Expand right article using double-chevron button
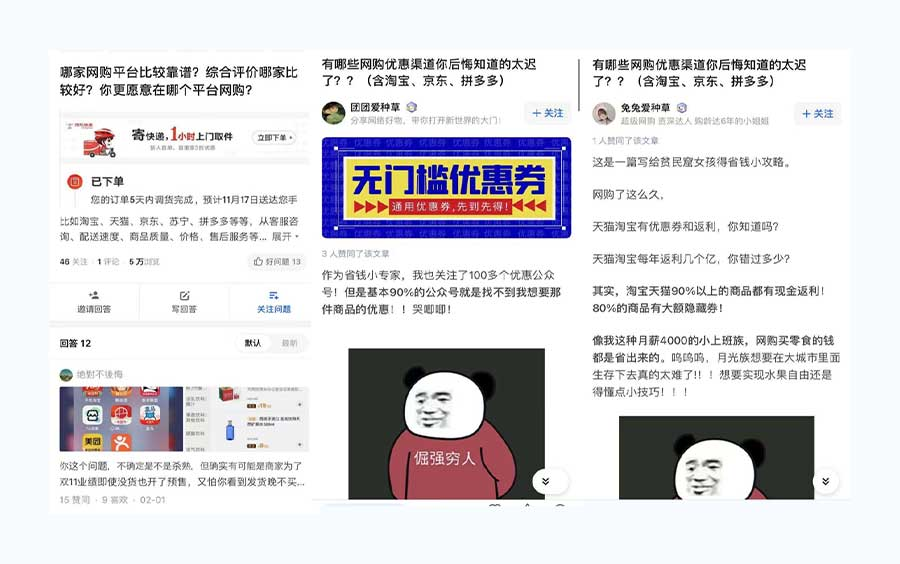 point(825,481)
